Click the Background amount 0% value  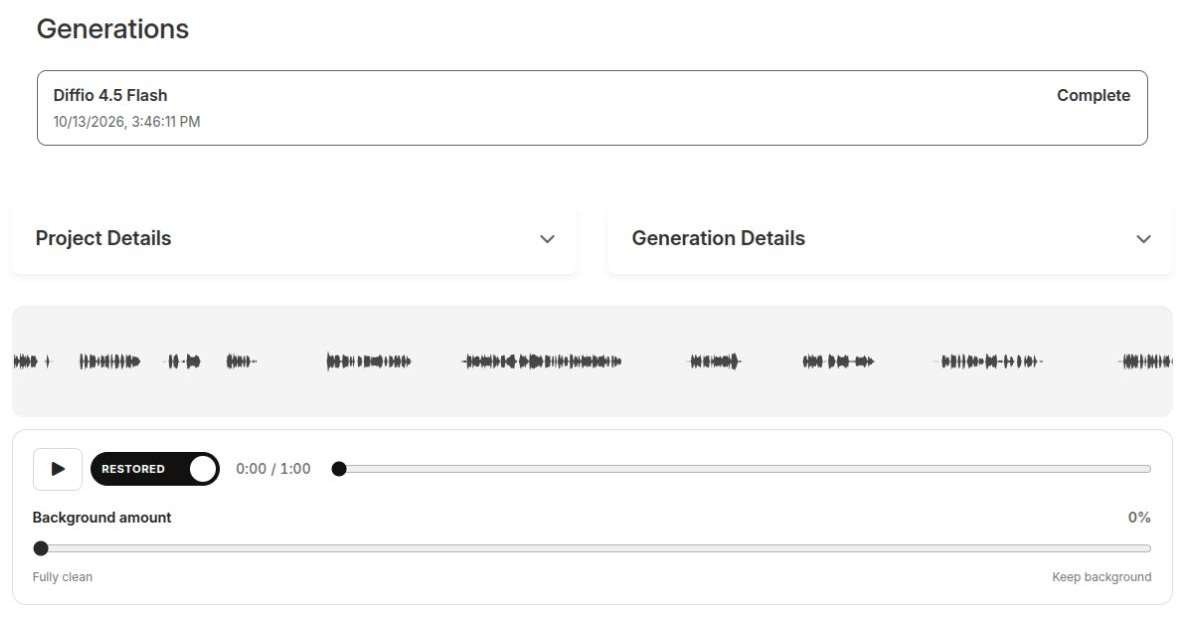point(1139,518)
